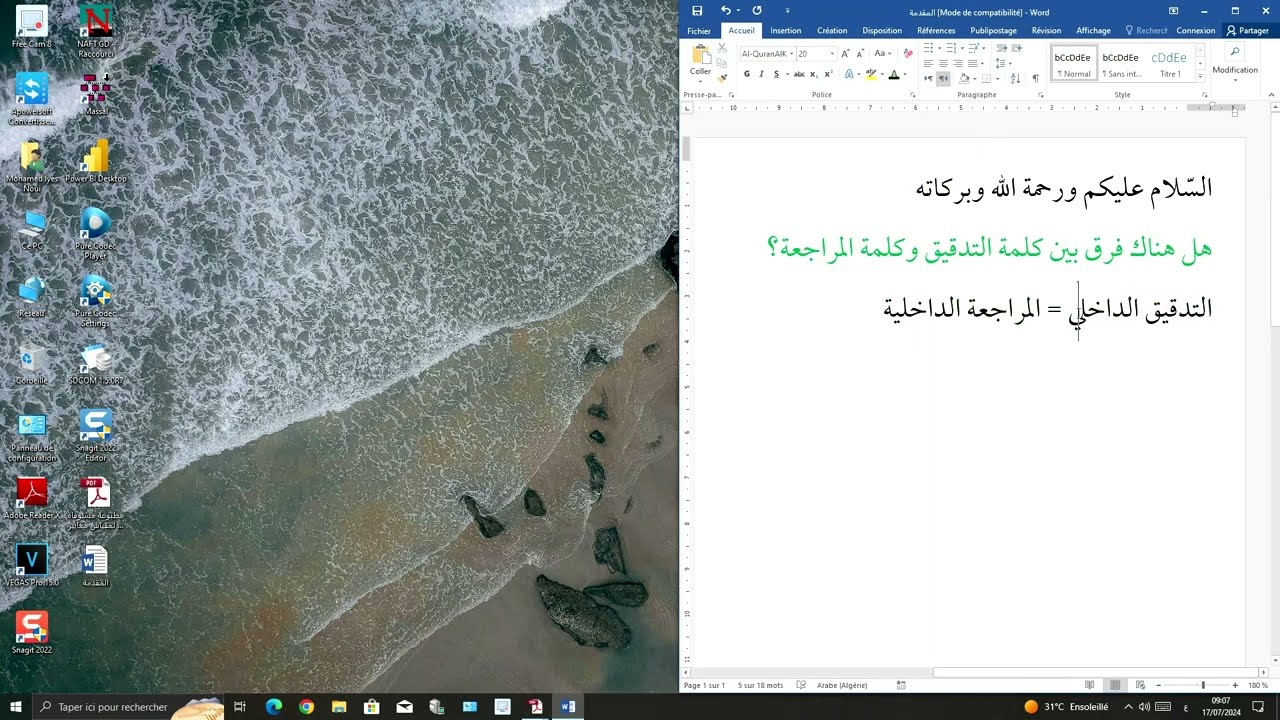This screenshot has width=1280, height=720.
Task: Apply bold formatting (G button)
Action: coord(746,74)
